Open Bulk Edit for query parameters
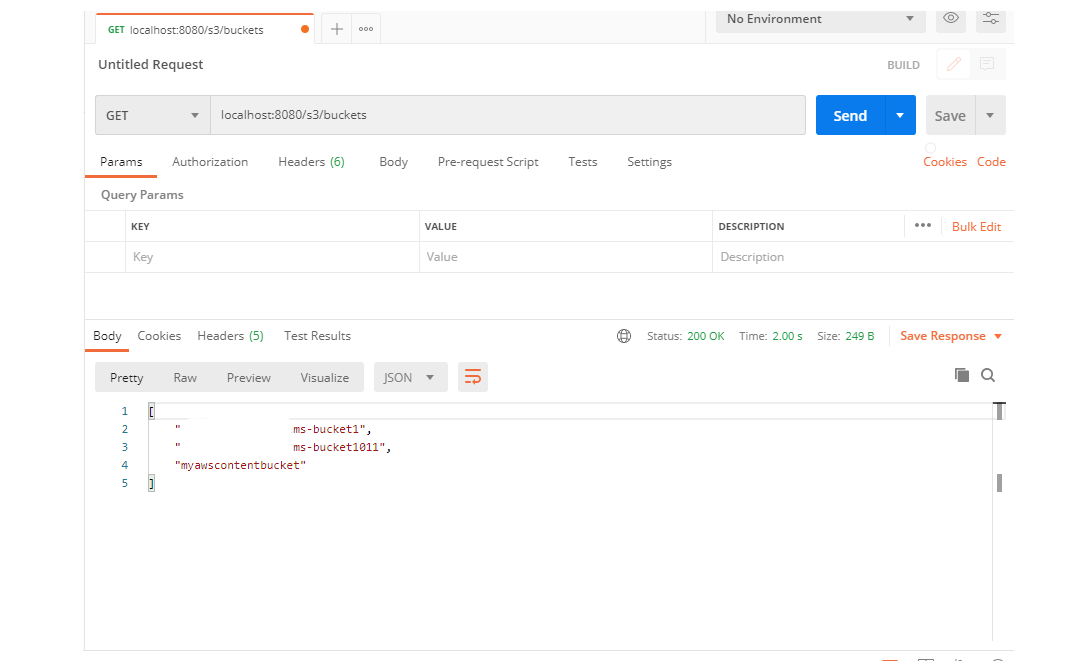 tap(976, 226)
